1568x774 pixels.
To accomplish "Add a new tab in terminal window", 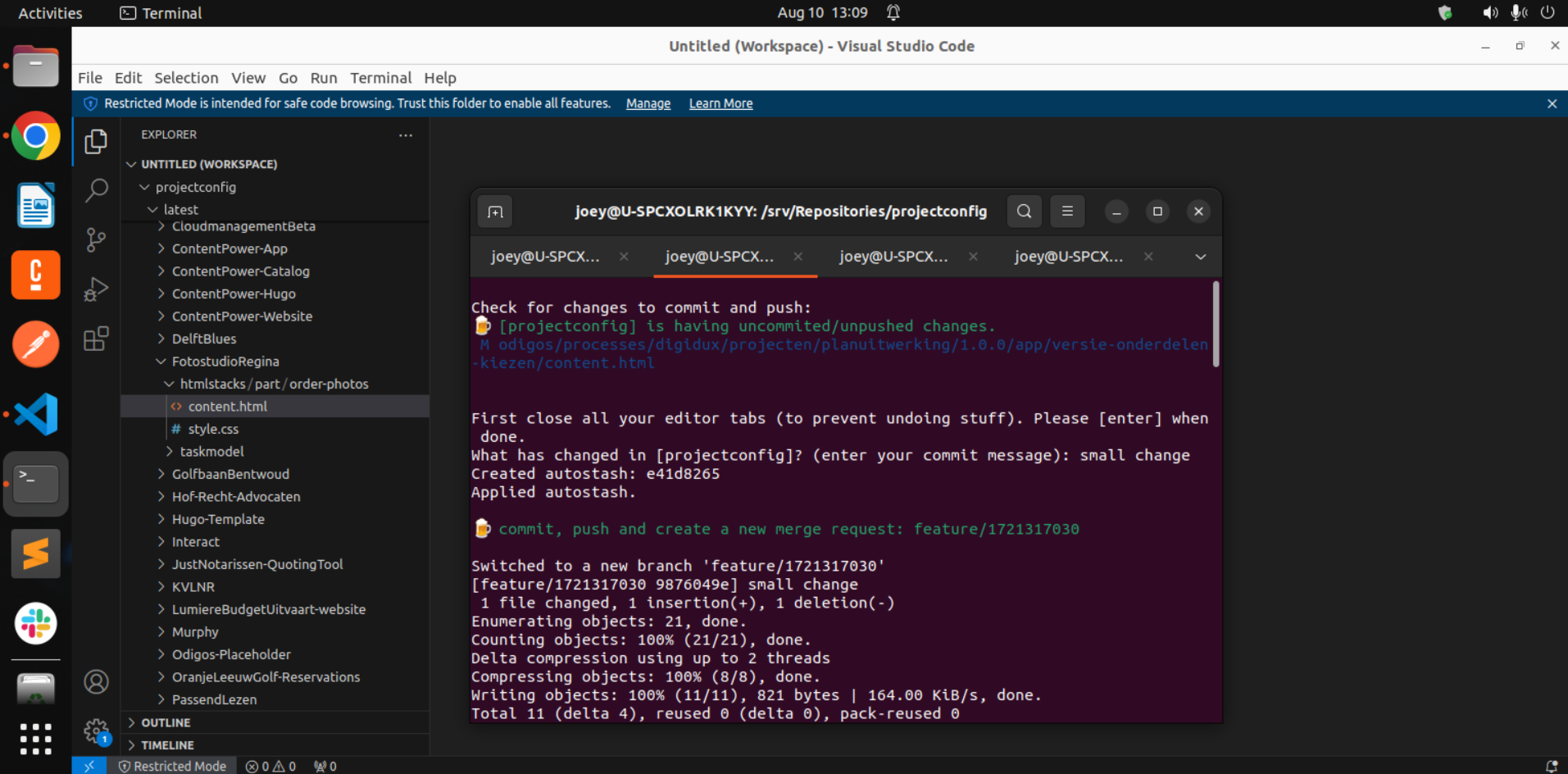I will tap(495, 212).
